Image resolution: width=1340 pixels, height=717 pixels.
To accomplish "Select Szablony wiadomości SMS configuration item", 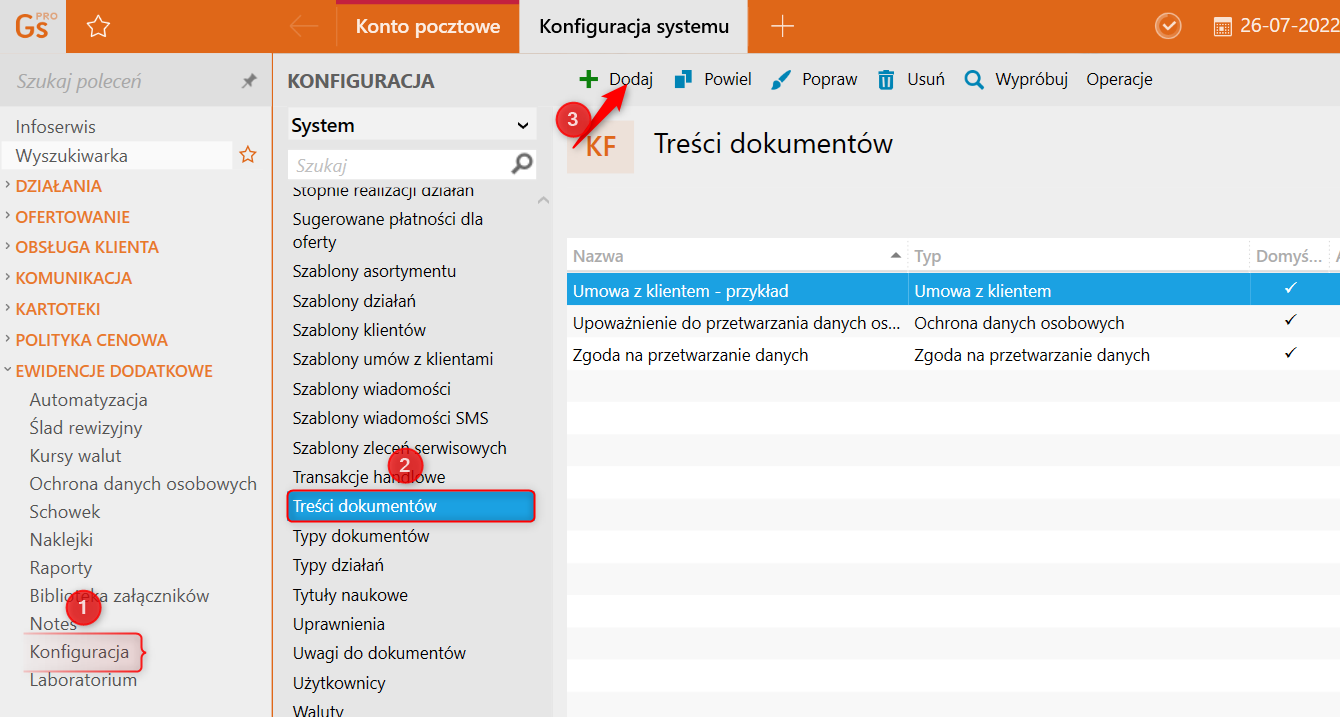I will (390, 418).
